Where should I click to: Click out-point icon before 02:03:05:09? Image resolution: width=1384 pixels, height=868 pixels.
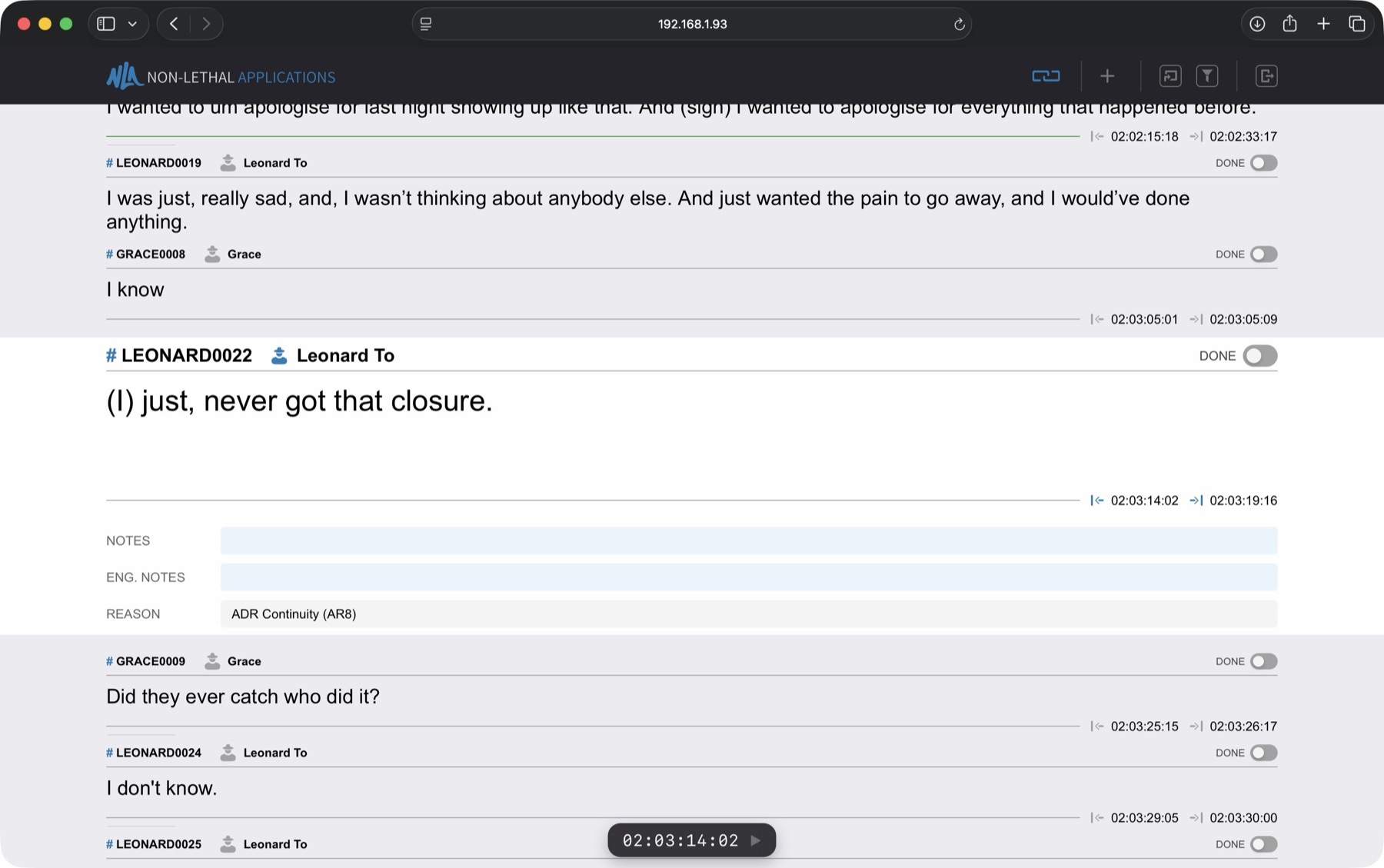coord(1196,319)
